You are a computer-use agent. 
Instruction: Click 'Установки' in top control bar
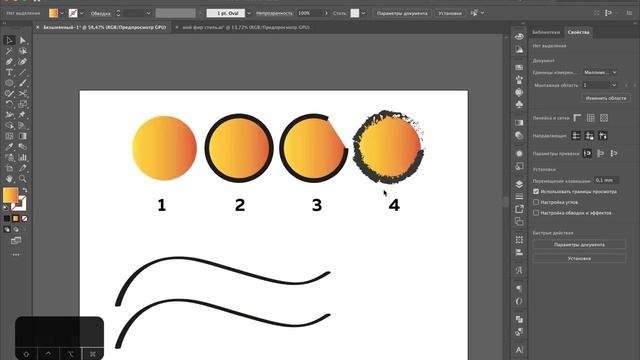tap(450, 13)
